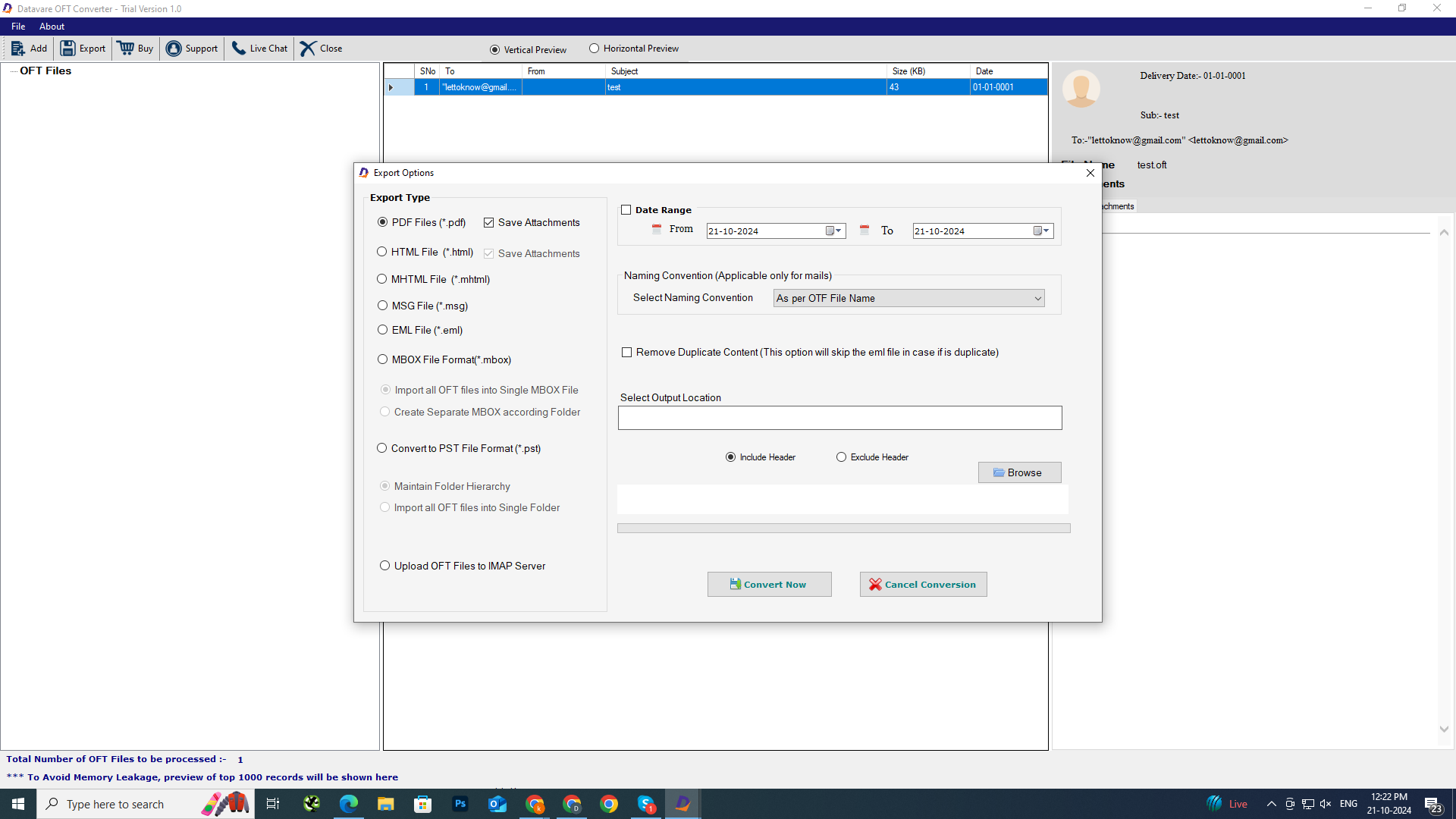Enable the Date Range checkbox
This screenshot has height=819, width=1456.
coord(626,210)
